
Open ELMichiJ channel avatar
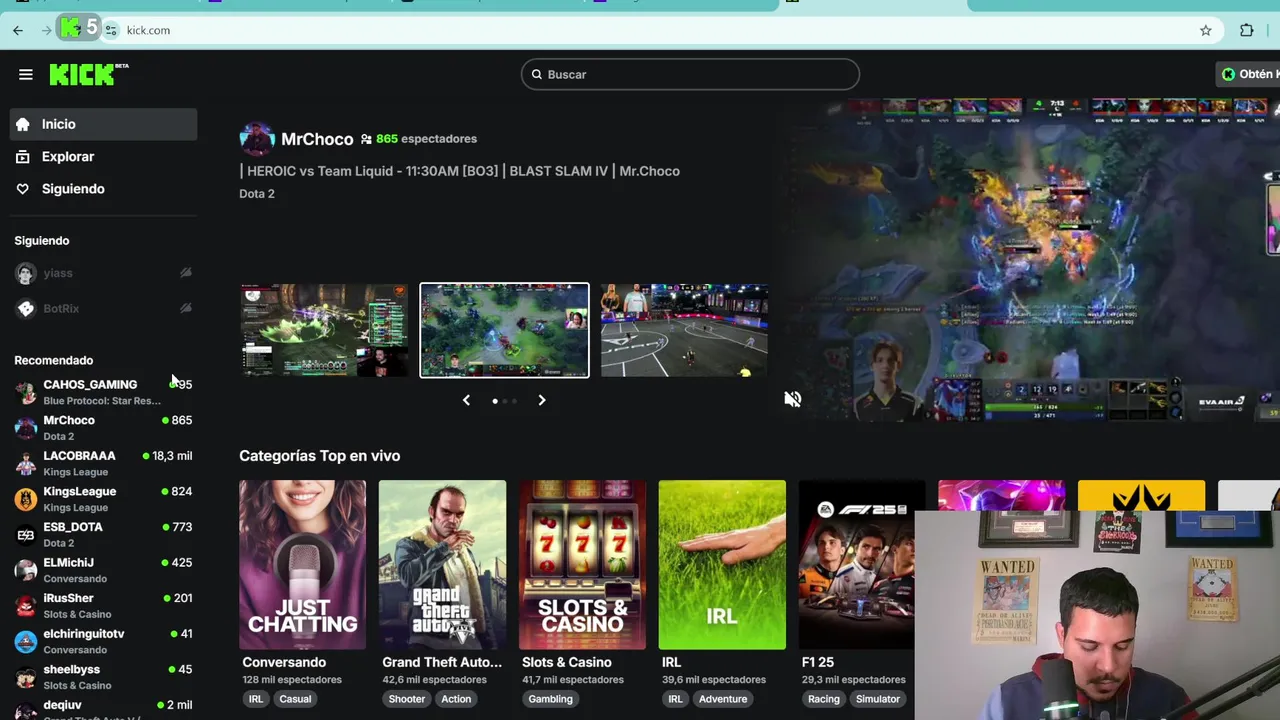(x=26, y=570)
